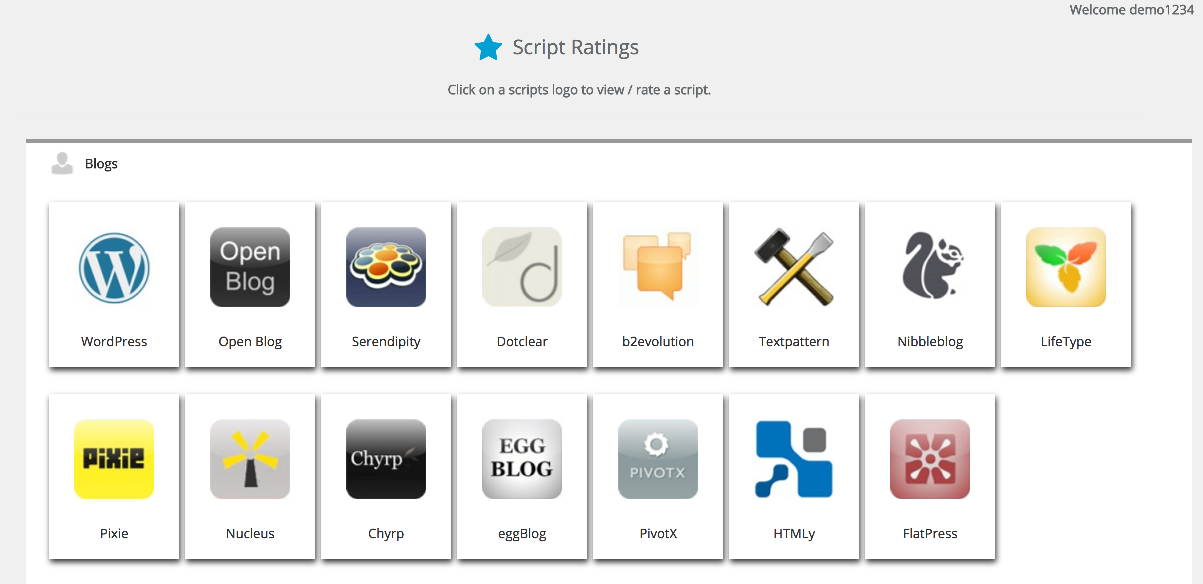
Task: Click the Open Blog name label
Action: coord(250,341)
